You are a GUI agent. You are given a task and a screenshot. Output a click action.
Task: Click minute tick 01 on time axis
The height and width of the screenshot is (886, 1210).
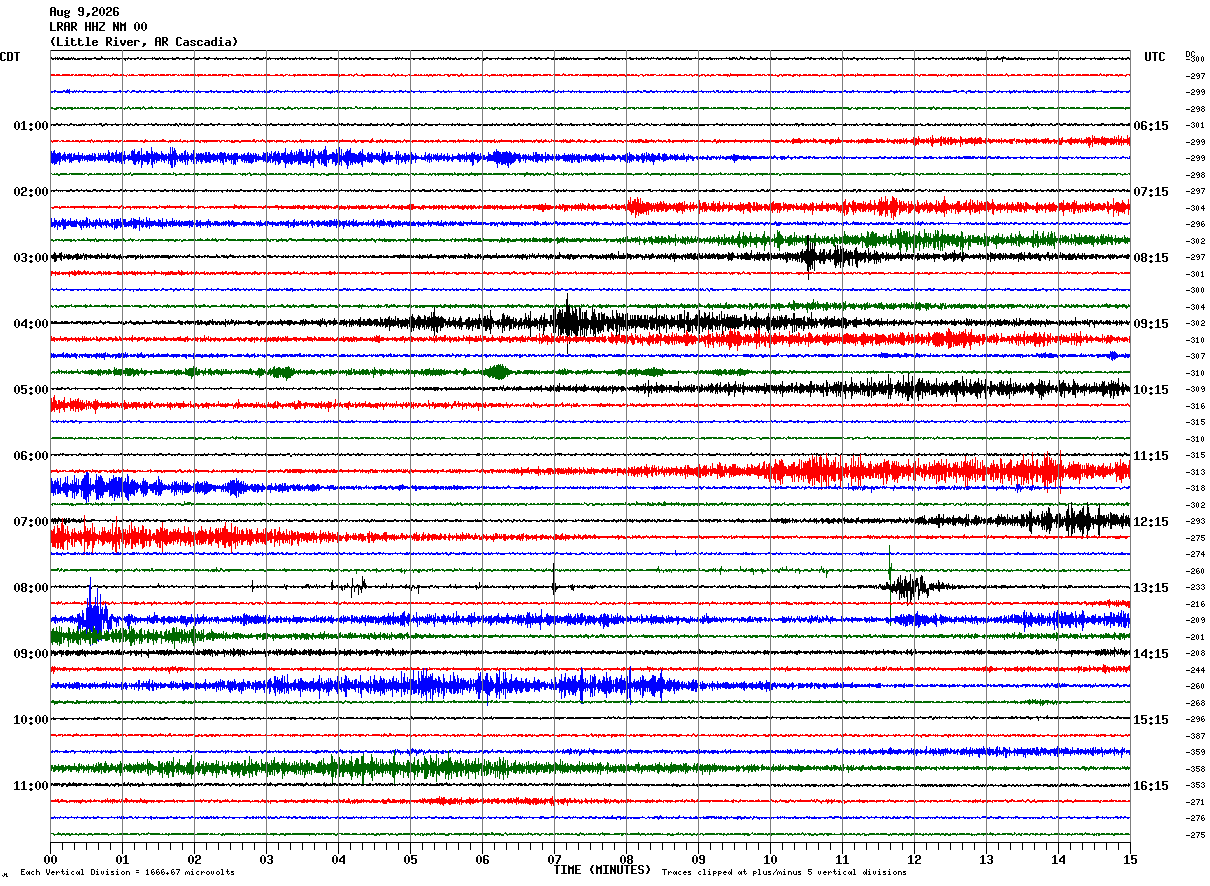click(x=122, y=859)
